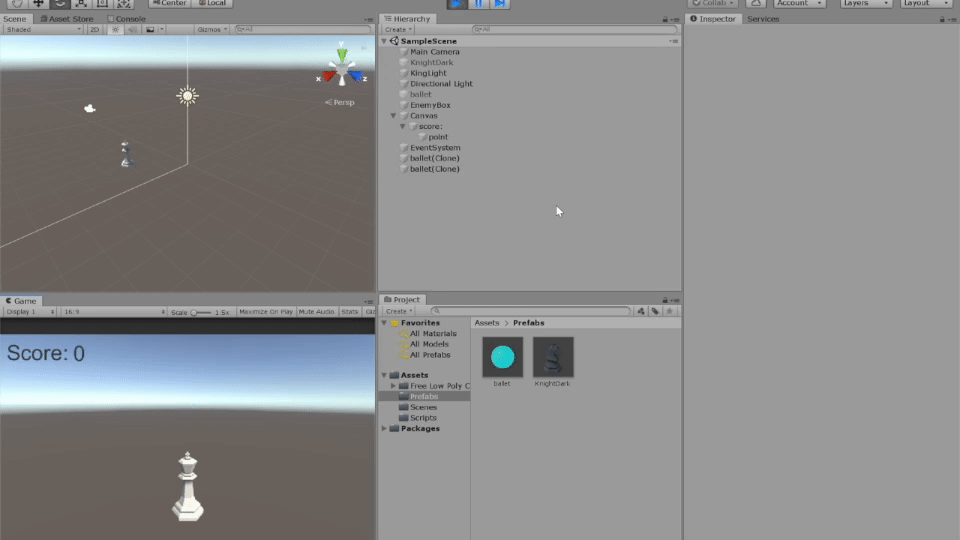The image size is (960, 540).
Task: Select the Rotate tool in the toolbar
Action: point(59,3)
